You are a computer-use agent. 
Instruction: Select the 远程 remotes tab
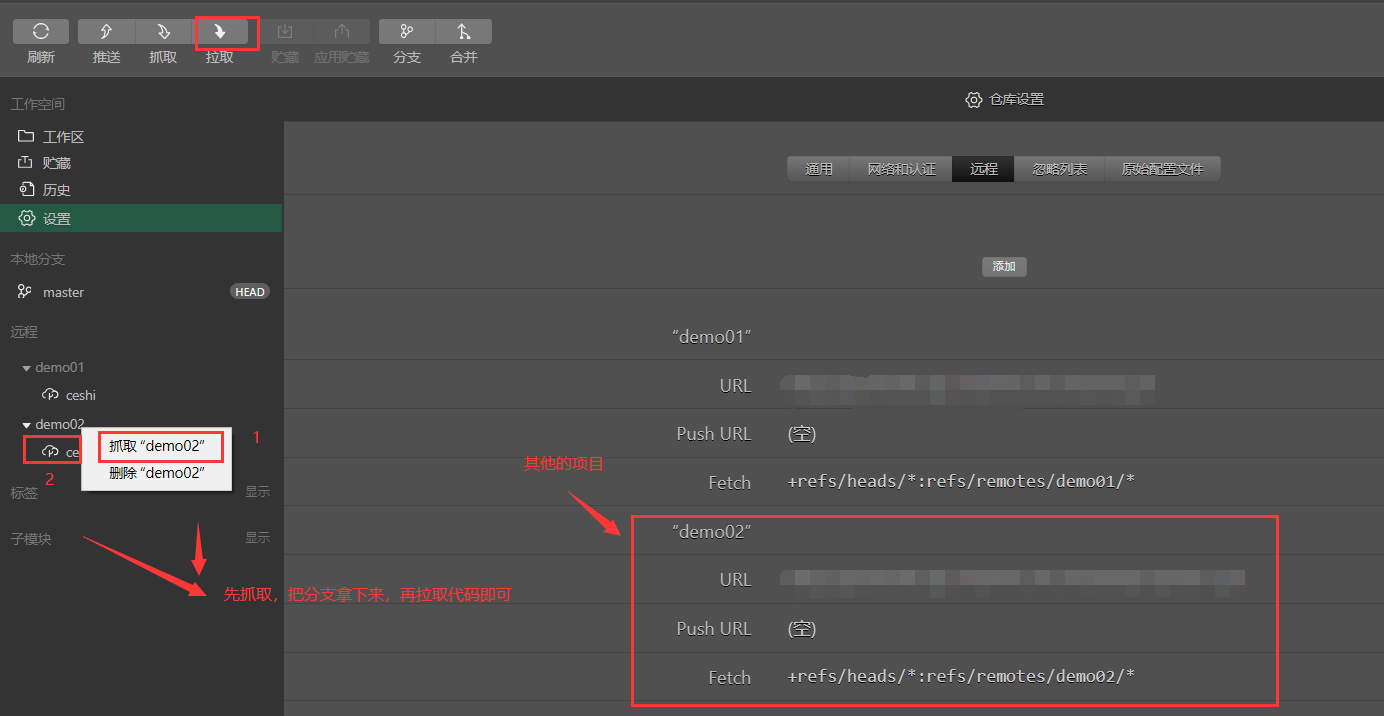(x=983, y=169)
